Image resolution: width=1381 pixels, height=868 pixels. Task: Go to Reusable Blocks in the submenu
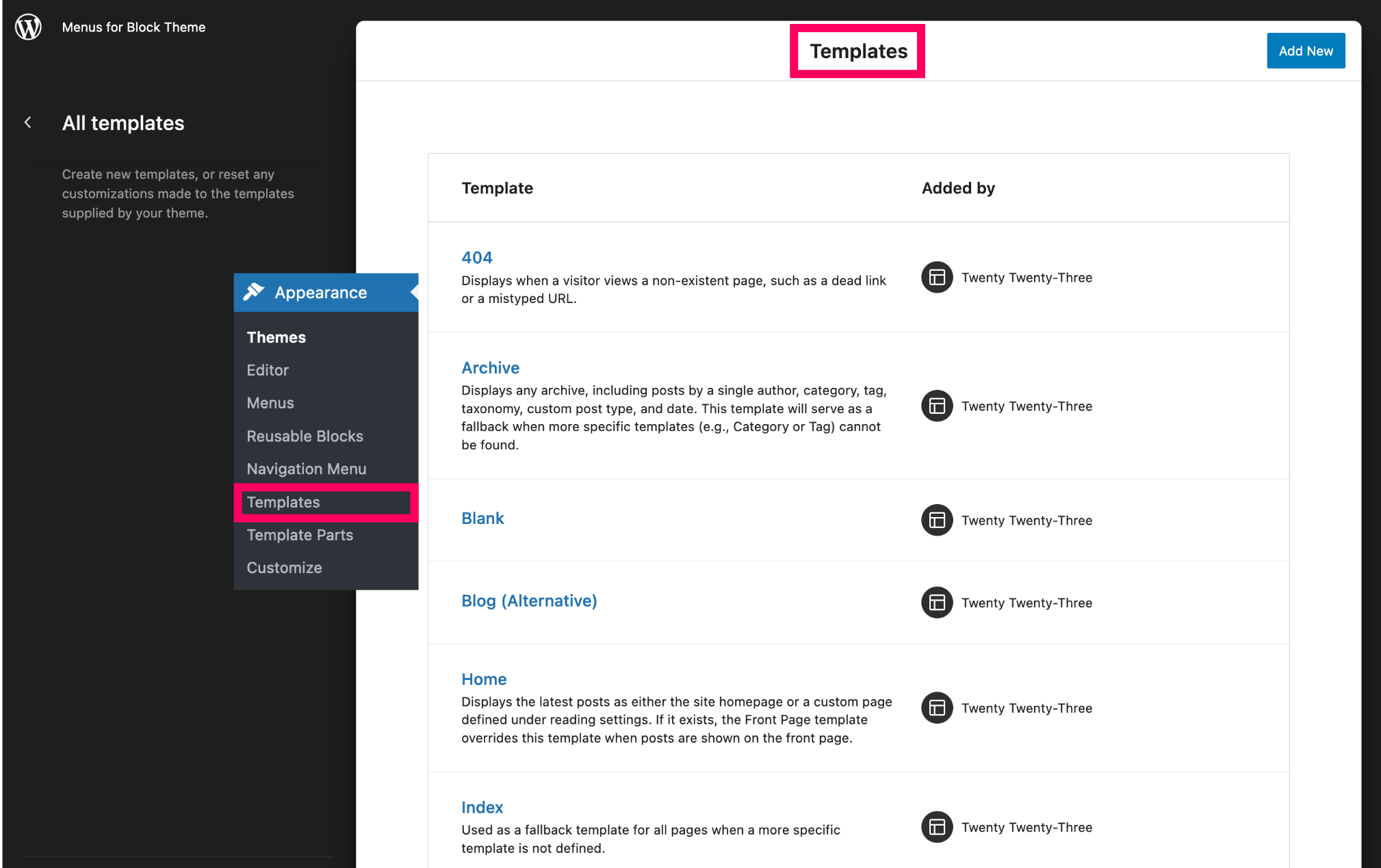[x=305, y=436]
